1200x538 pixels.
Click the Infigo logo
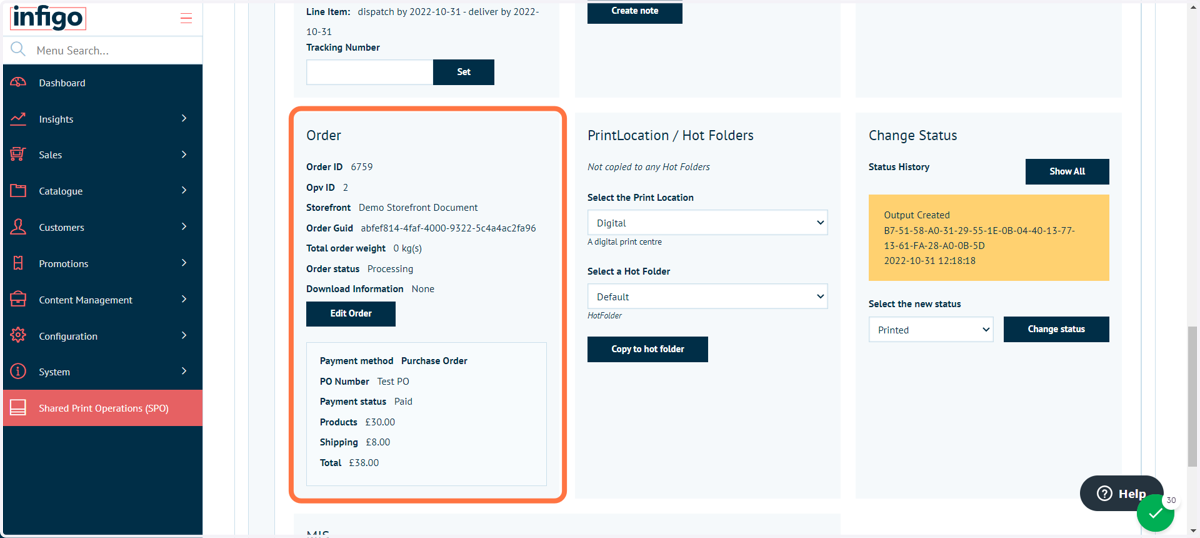48,18
